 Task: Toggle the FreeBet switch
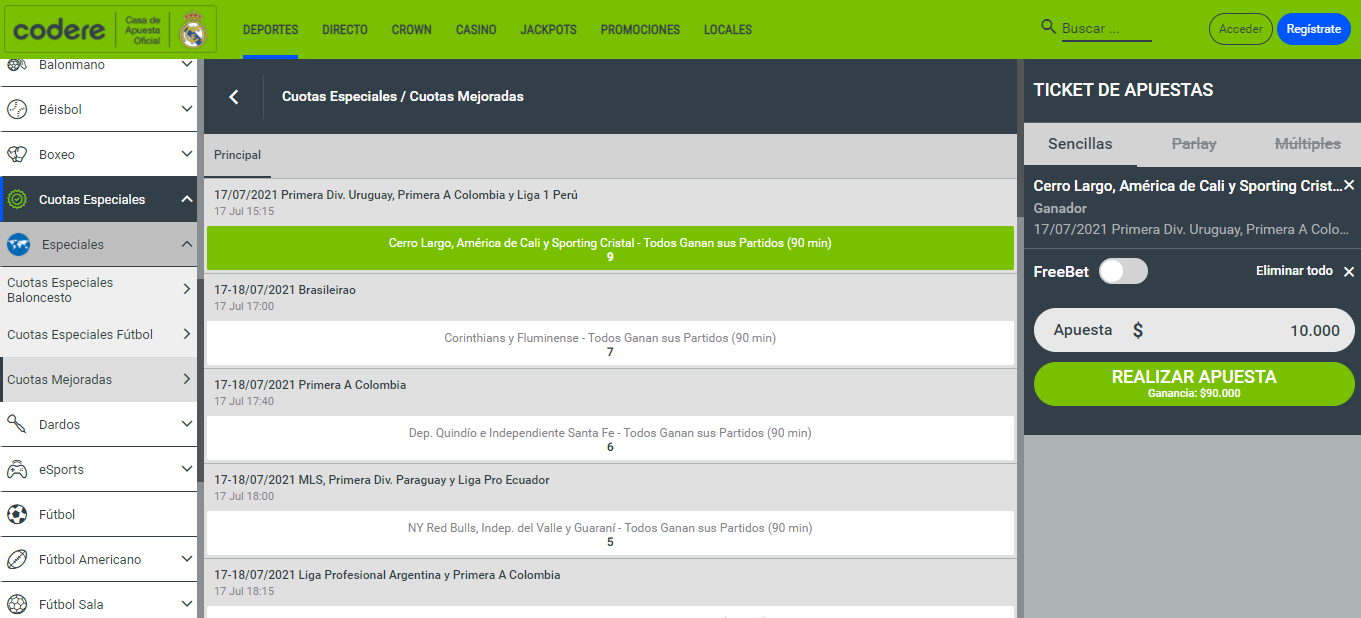(x=1123, y=271)
